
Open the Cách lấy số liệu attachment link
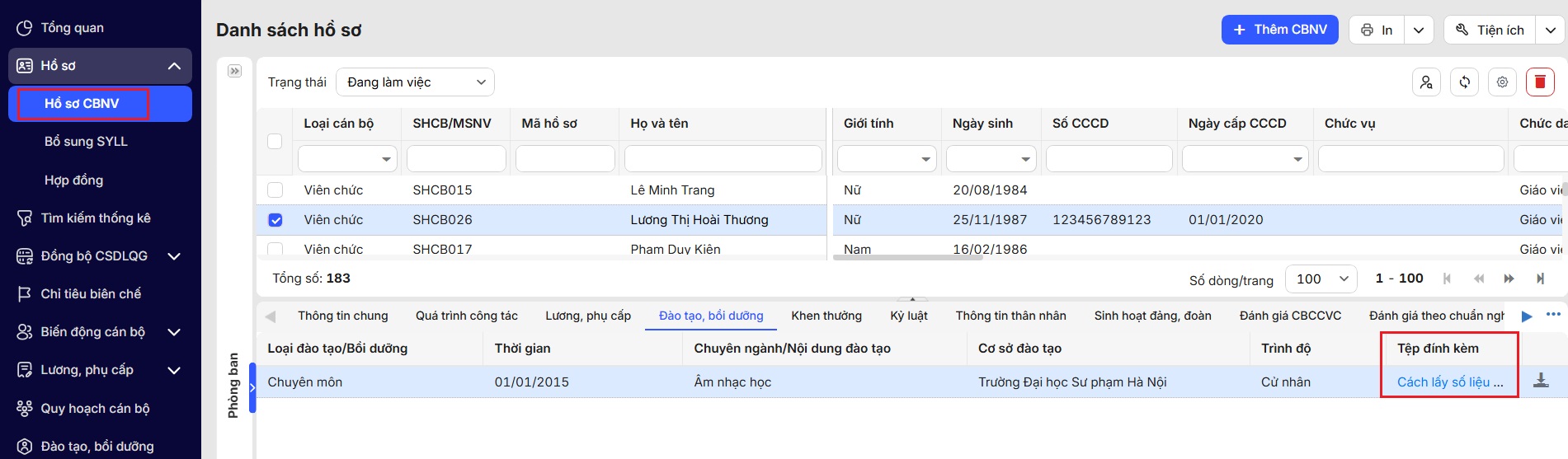point(1449,382)
